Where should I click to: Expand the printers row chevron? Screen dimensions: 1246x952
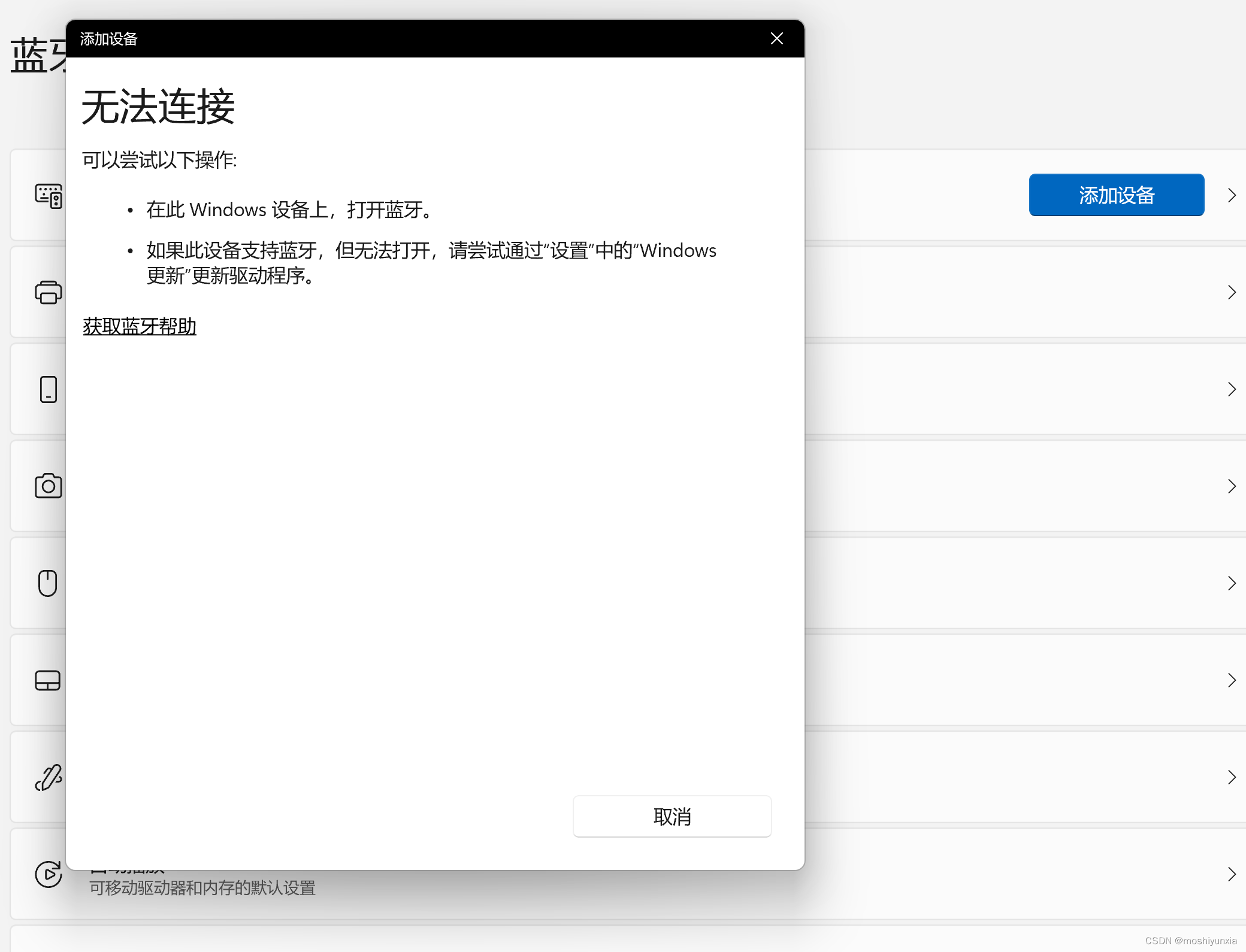(x=1232, y=292)
